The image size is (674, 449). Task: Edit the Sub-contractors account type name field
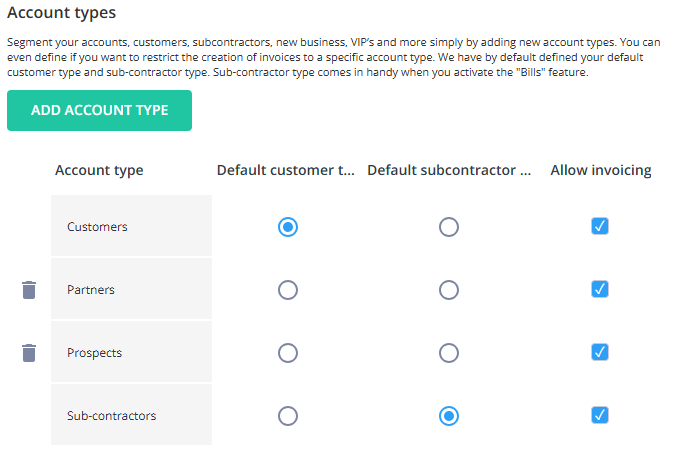tap(132, 415)
